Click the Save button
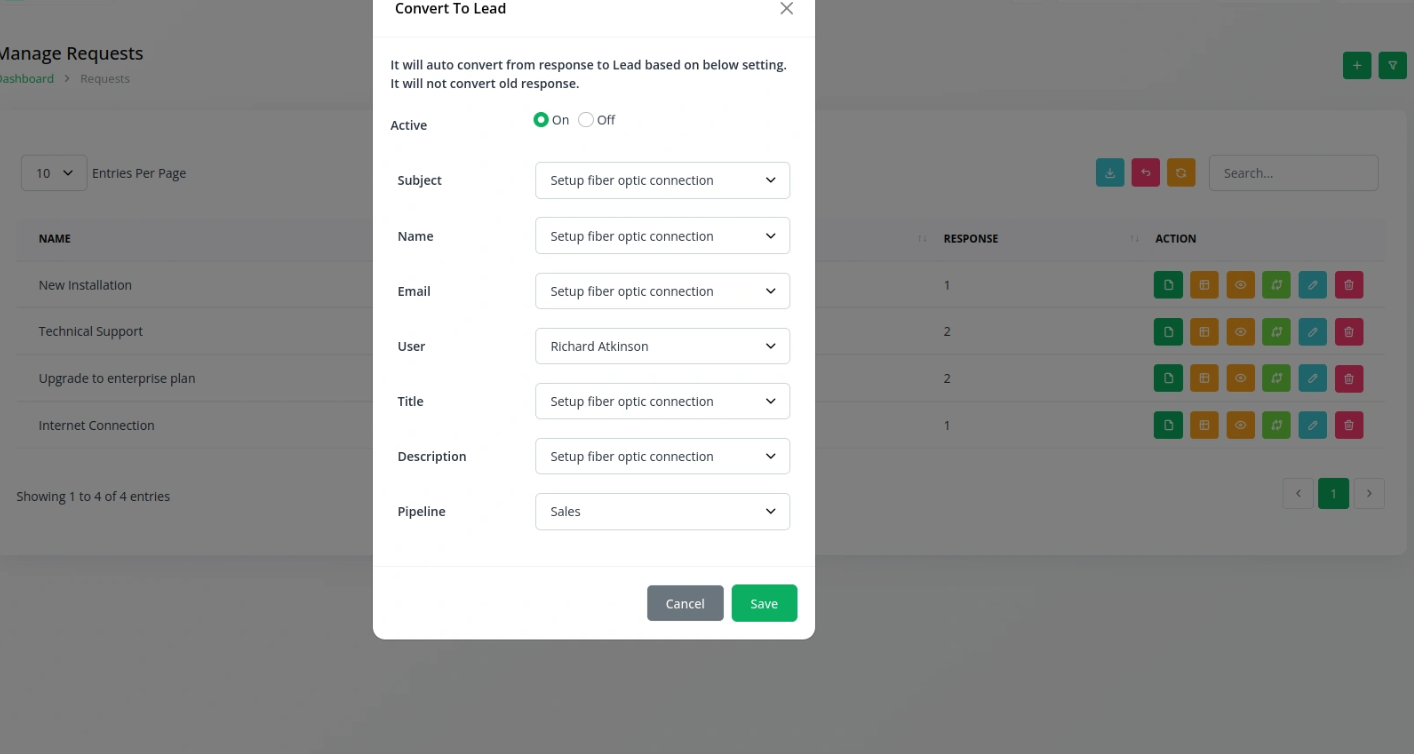Viewport: 1414px width, 754px height. coord(764,603)
